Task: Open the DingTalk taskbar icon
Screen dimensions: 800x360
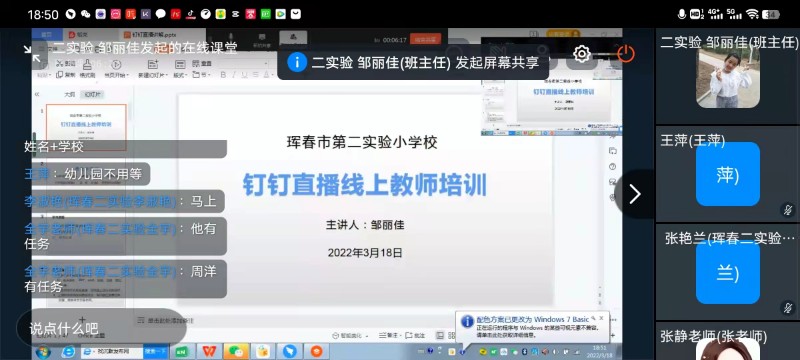Action: (x=290, y=352)
